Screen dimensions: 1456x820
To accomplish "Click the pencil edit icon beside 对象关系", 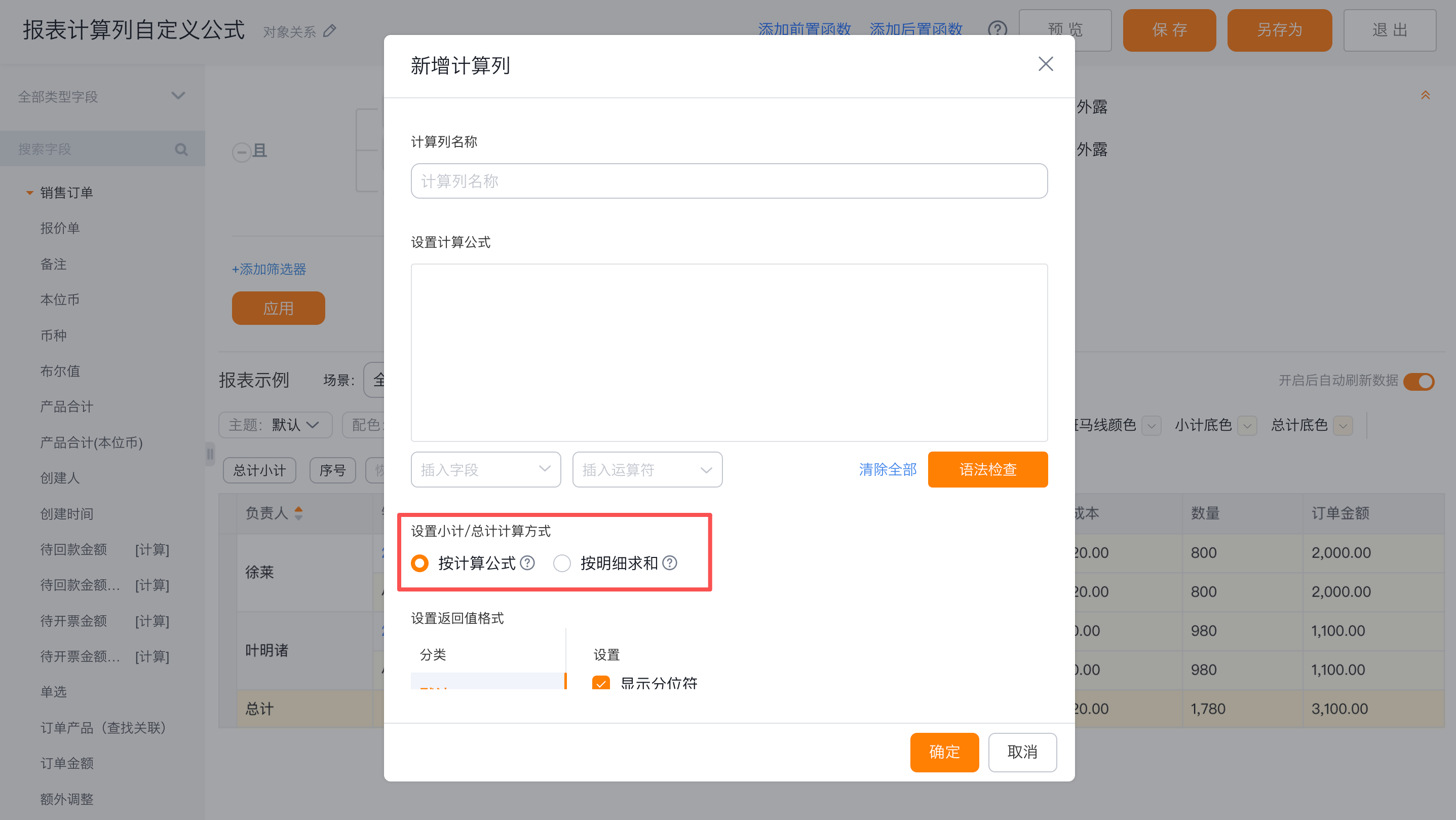I will click(330, 30).
